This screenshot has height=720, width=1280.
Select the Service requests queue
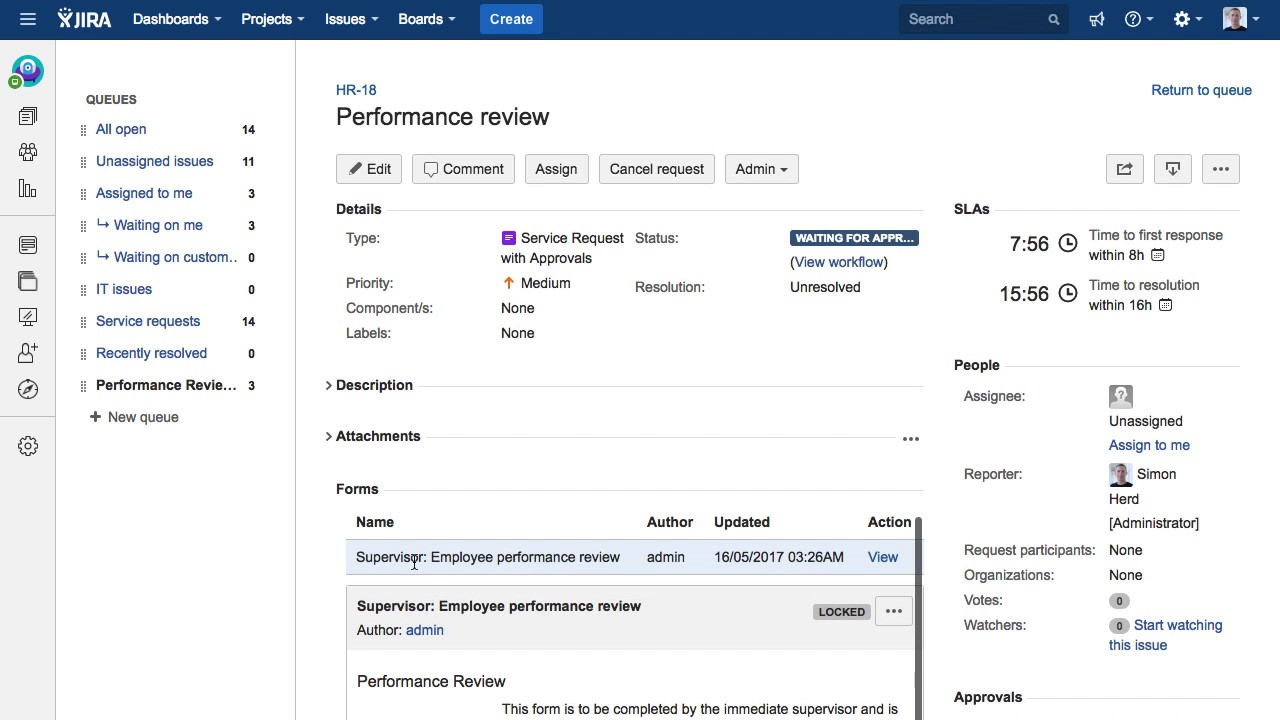[148, 321]
